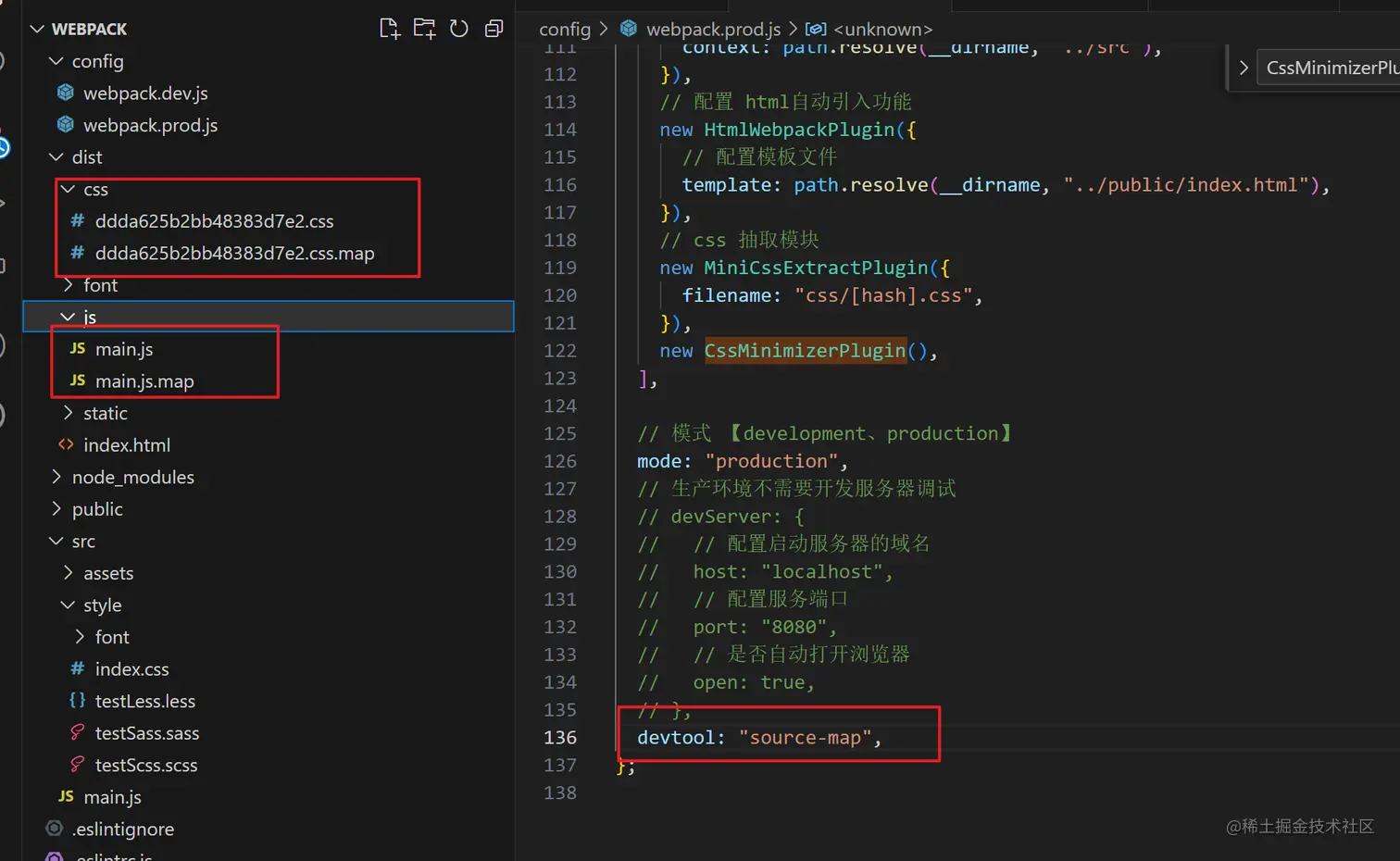This screenshot has height=861, width=1400.
Task: Expand the node_modules folder
Action: [56, 477]
